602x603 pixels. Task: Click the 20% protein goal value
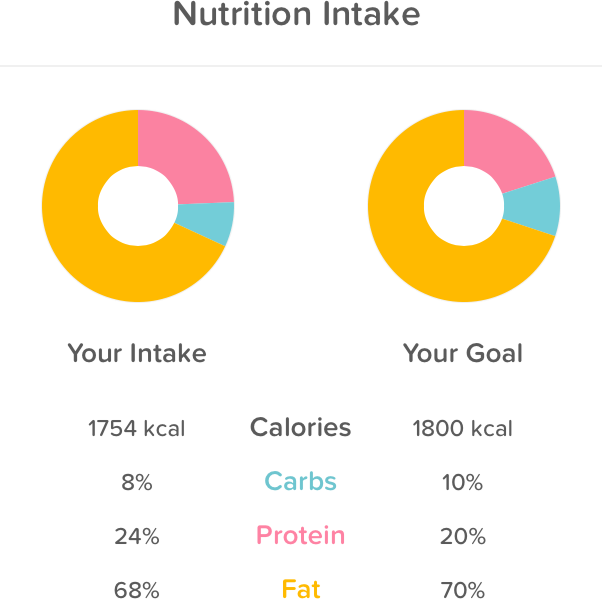(x=462, y=536)
